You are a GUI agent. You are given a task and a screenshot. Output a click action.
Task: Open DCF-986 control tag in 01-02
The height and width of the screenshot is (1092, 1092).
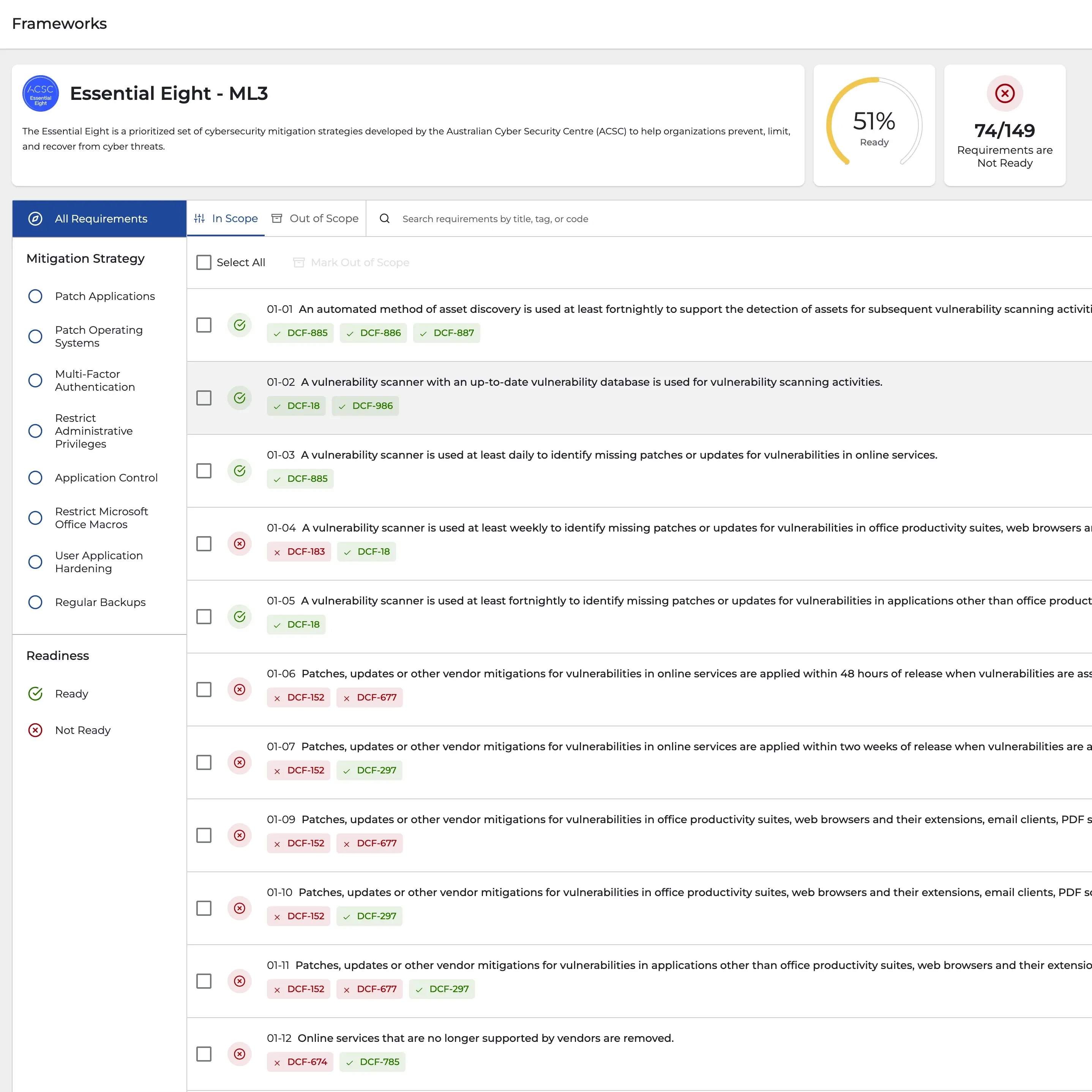(x=365, y=406)
